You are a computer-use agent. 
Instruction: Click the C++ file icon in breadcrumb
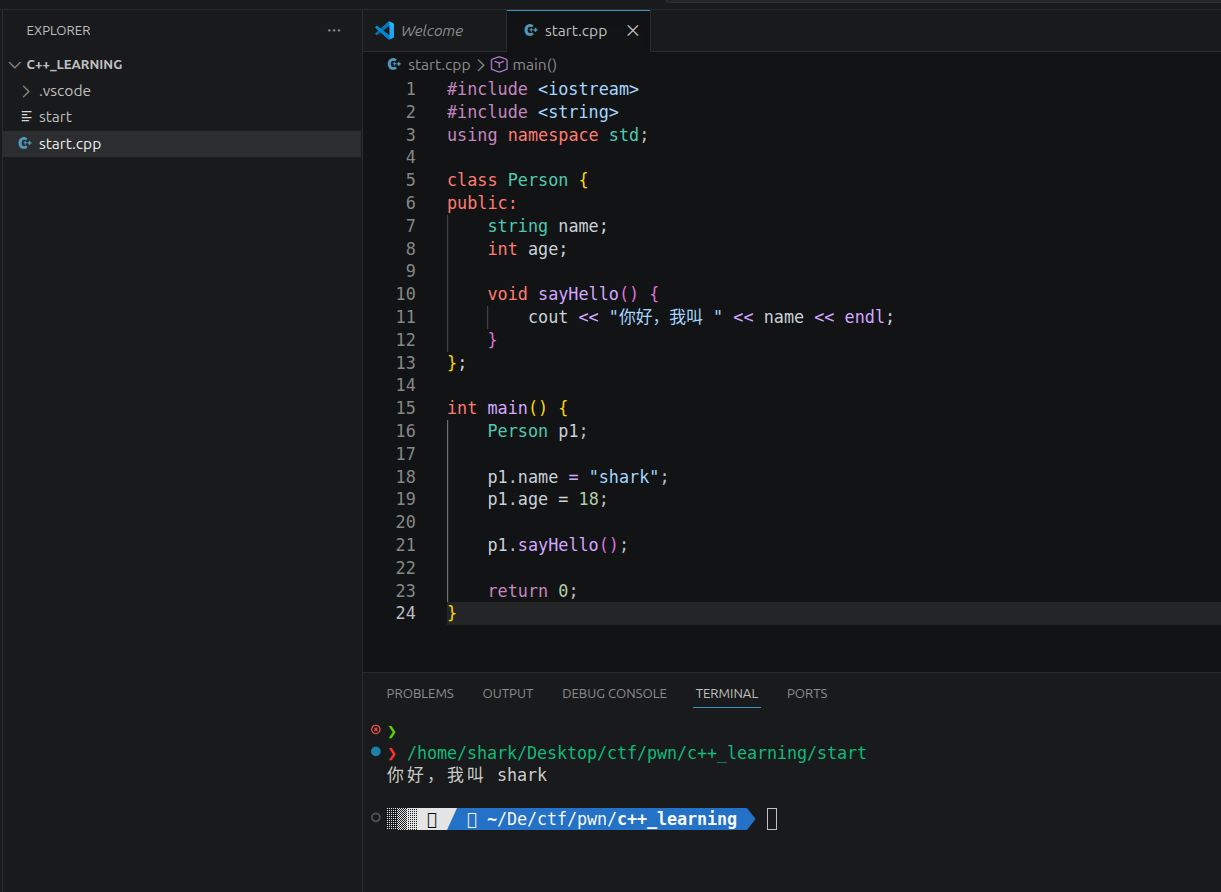(x=394, y=65)
